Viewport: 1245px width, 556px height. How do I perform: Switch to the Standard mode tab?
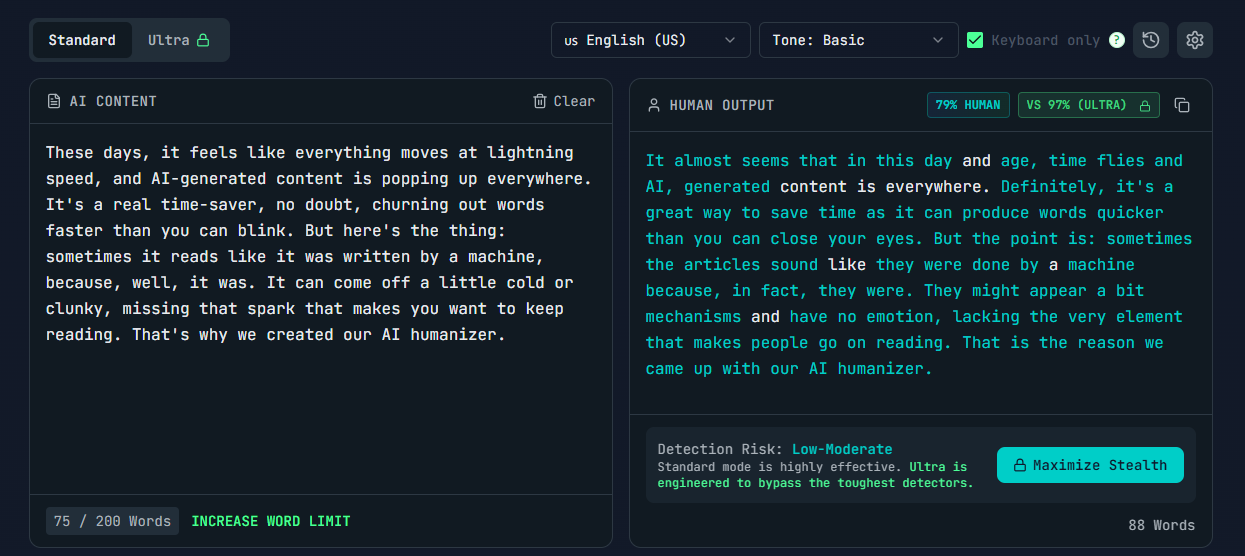point(82,40)
